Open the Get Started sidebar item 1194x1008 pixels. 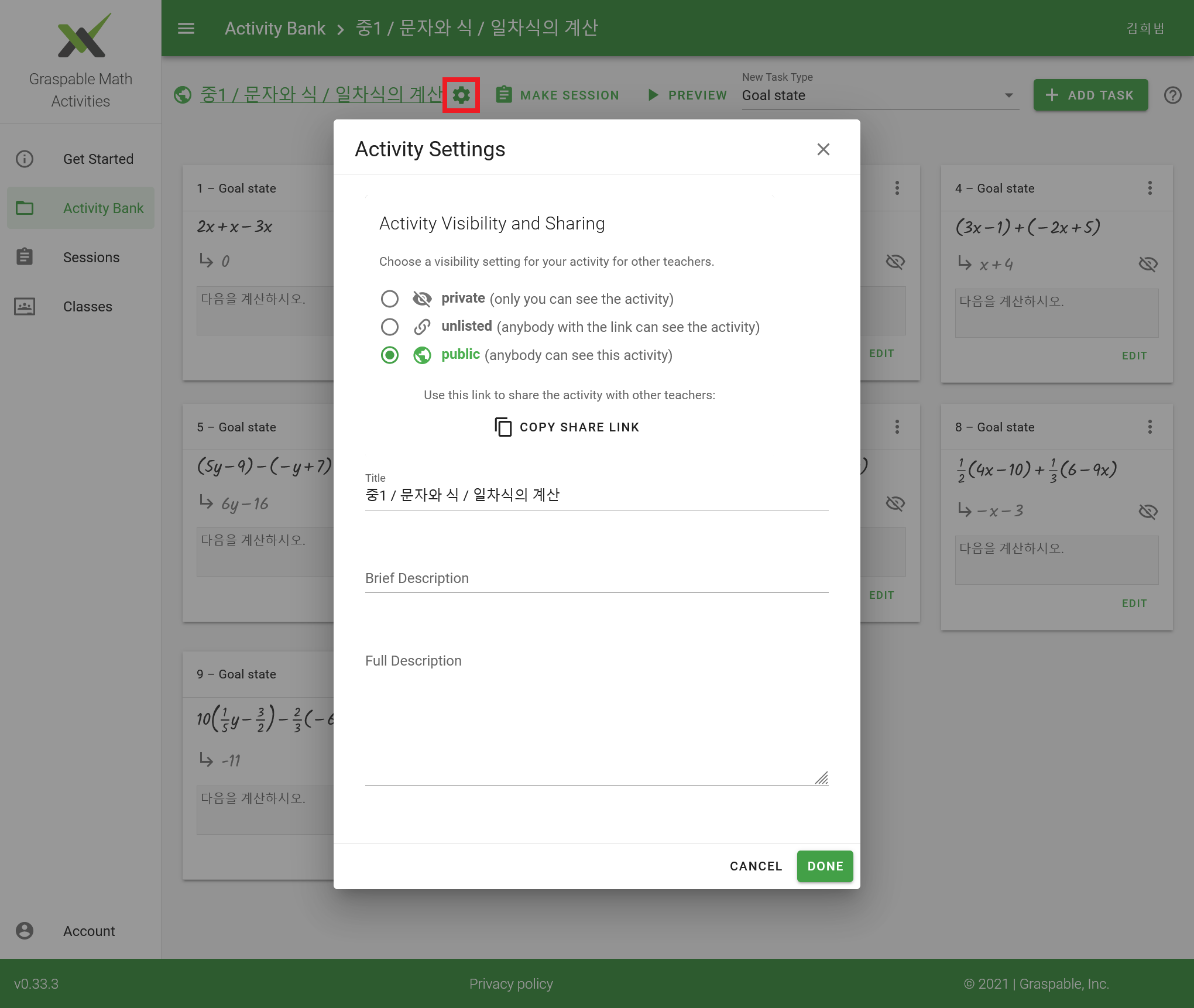click(98, 159)
